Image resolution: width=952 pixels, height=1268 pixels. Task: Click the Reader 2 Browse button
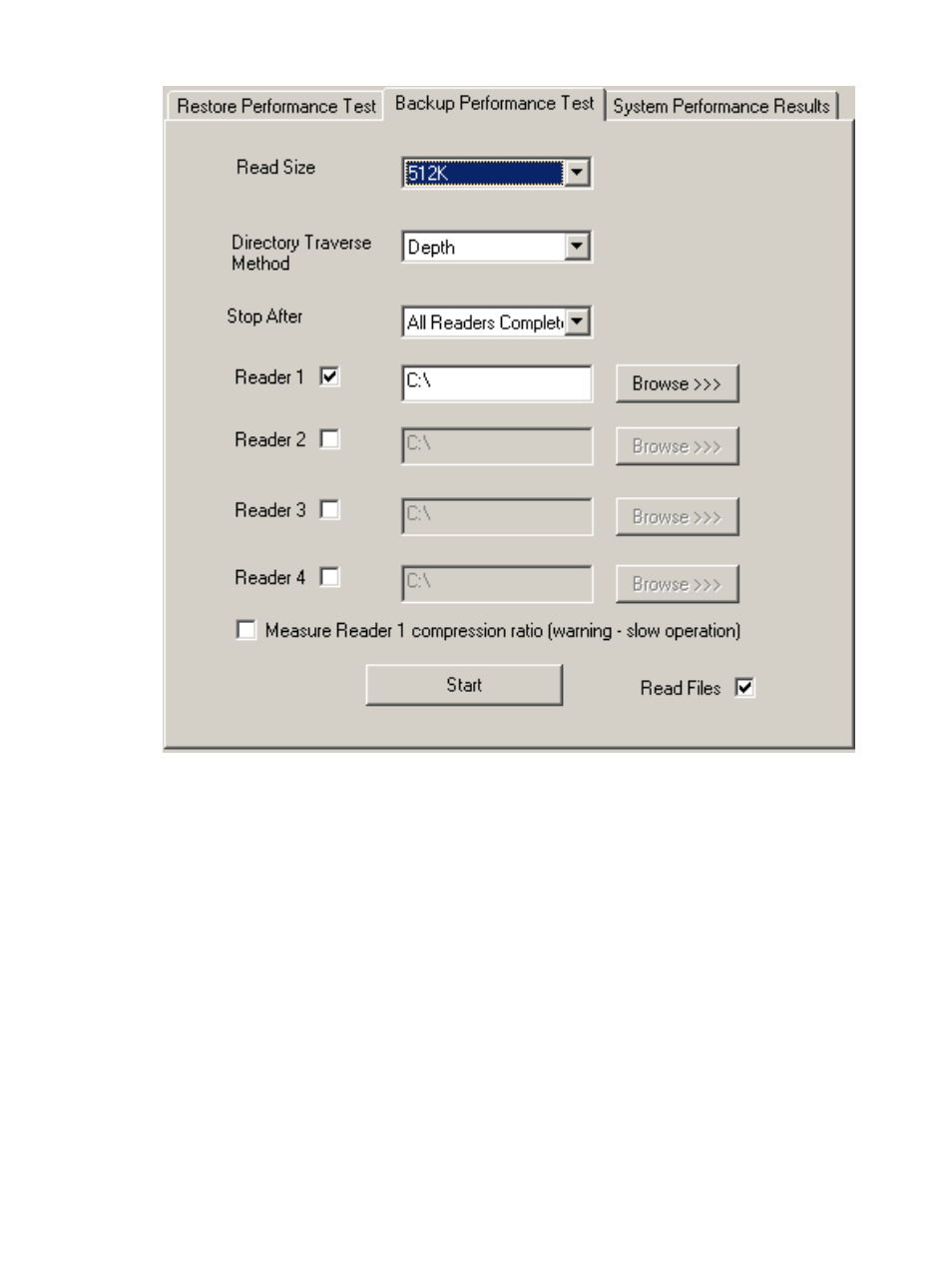[x=677, y=446]
